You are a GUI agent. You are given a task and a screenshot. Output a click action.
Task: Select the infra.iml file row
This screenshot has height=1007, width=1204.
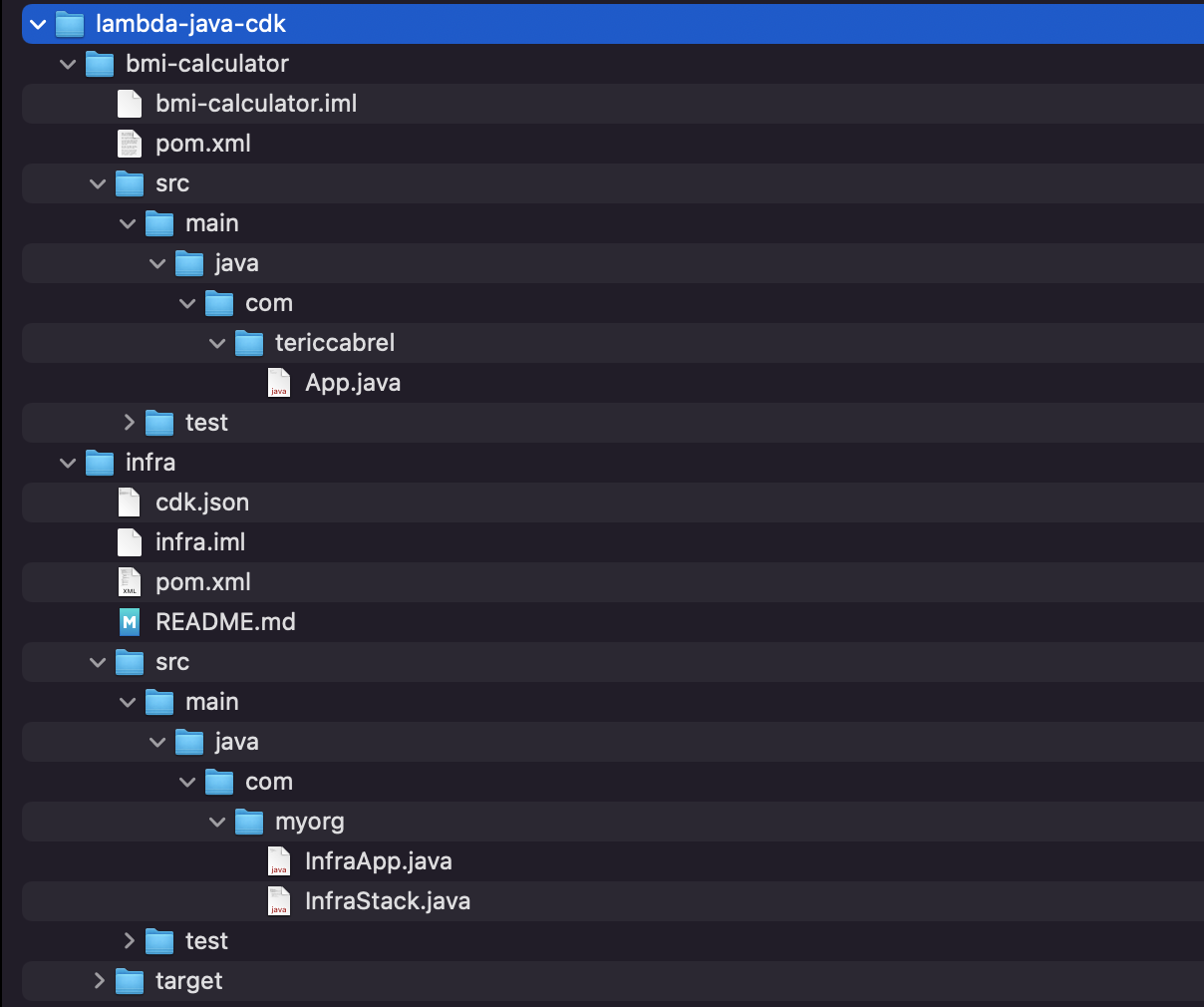pyautogui.click(x=613, y=542)
